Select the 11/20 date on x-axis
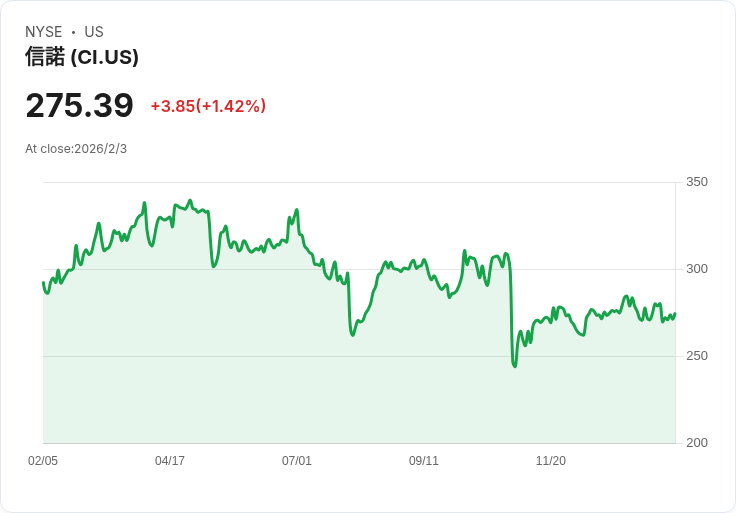The height and width of the screenshot is (513, 736). [551, 461]
